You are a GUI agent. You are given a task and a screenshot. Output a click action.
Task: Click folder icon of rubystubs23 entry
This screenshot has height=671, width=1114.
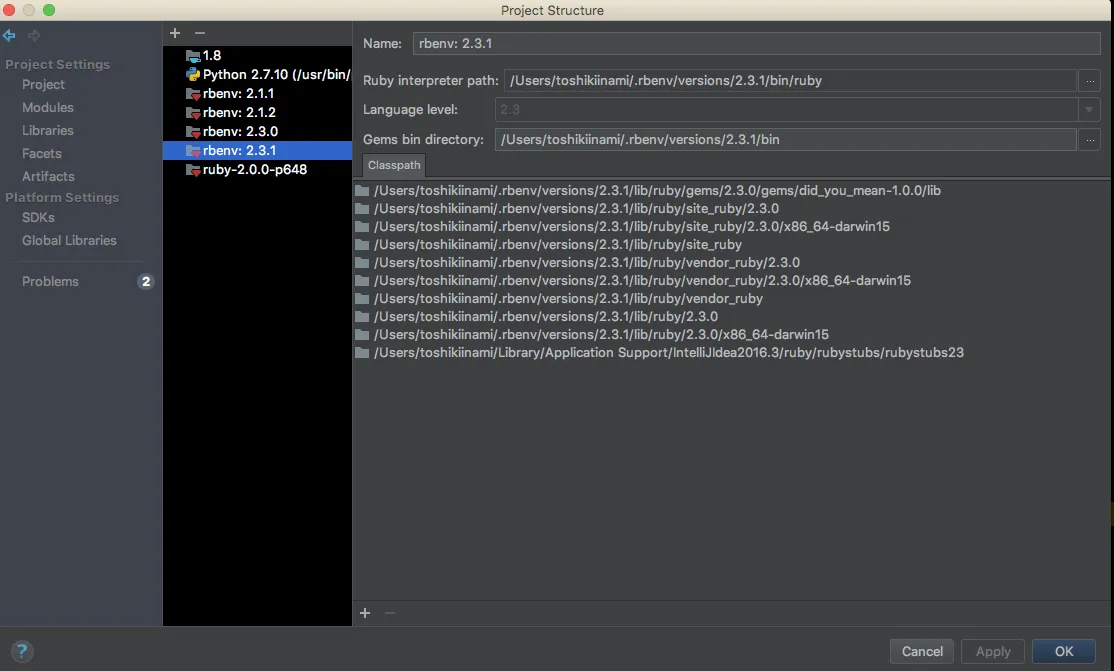tap(362, 353)
